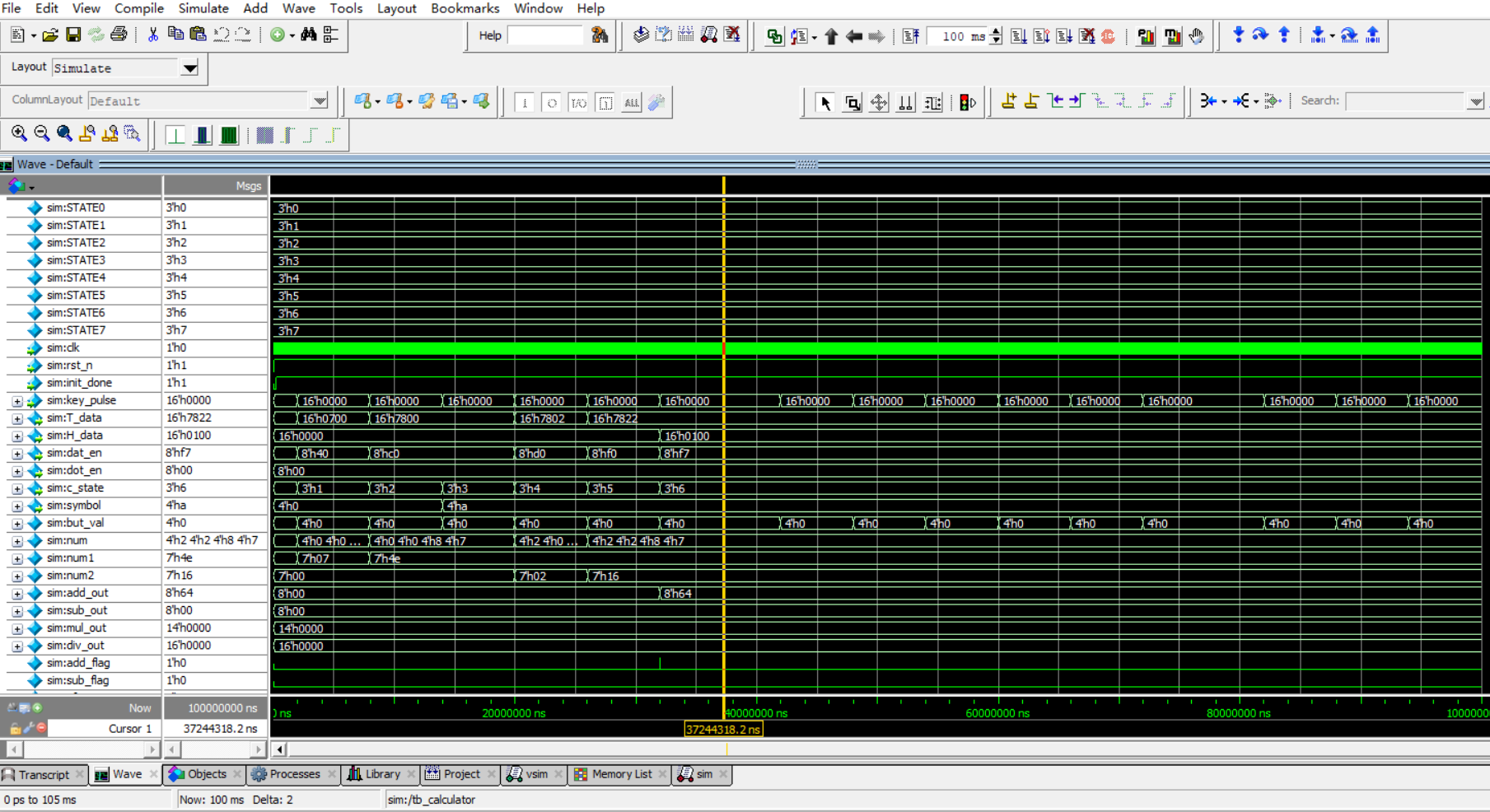Expand the sim:mul_out signal
This screenshot has width=1490, height=812.
(x=17, y=628)
